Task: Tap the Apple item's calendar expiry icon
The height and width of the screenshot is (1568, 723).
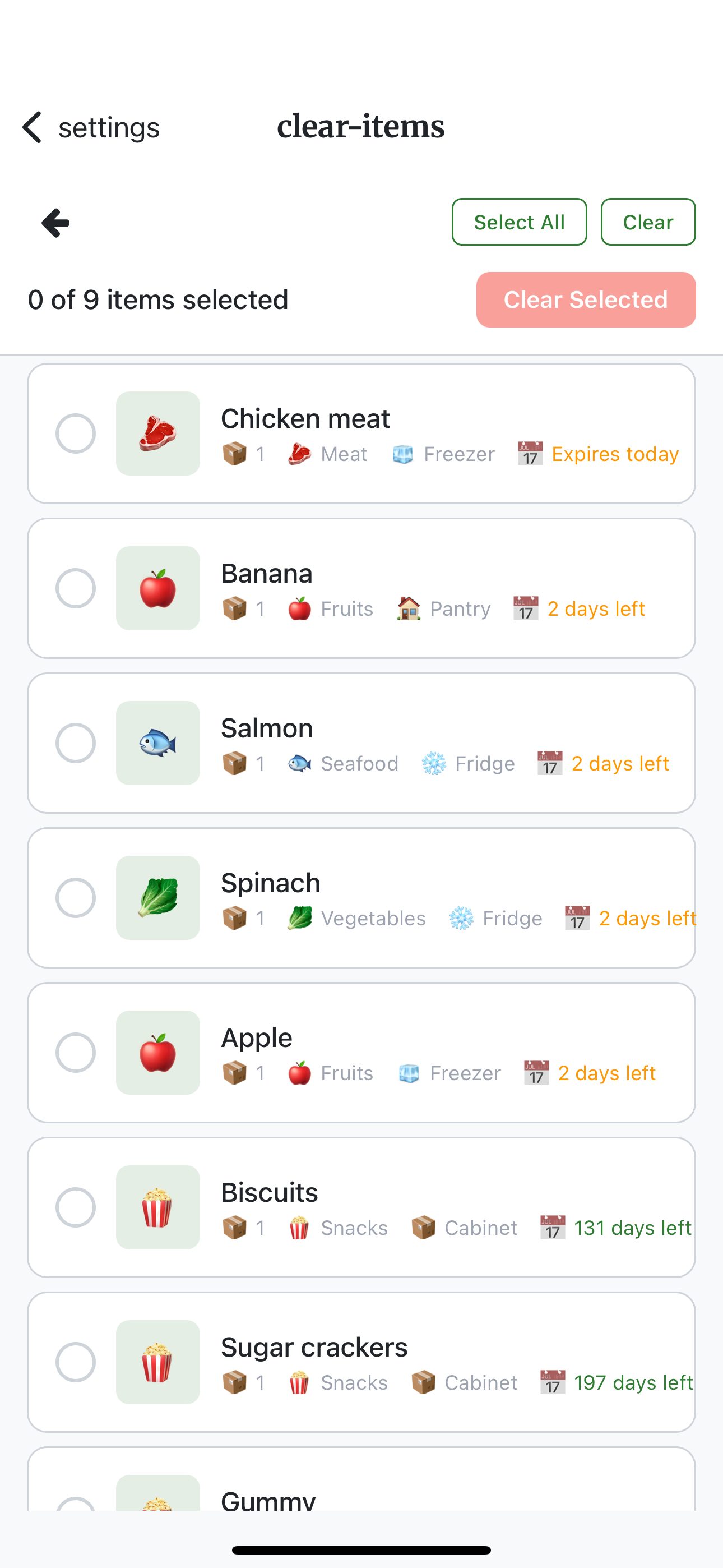Action: pos(536,1072)
